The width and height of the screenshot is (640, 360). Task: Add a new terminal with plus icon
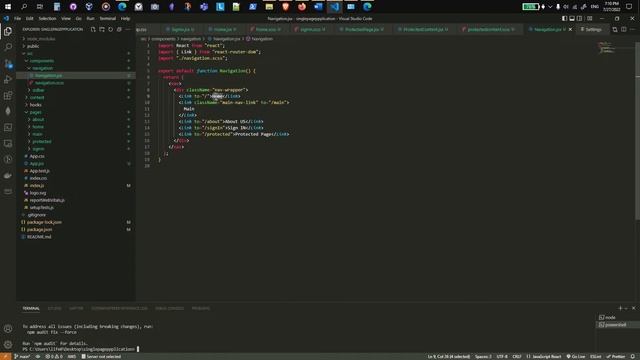[620, 308]
